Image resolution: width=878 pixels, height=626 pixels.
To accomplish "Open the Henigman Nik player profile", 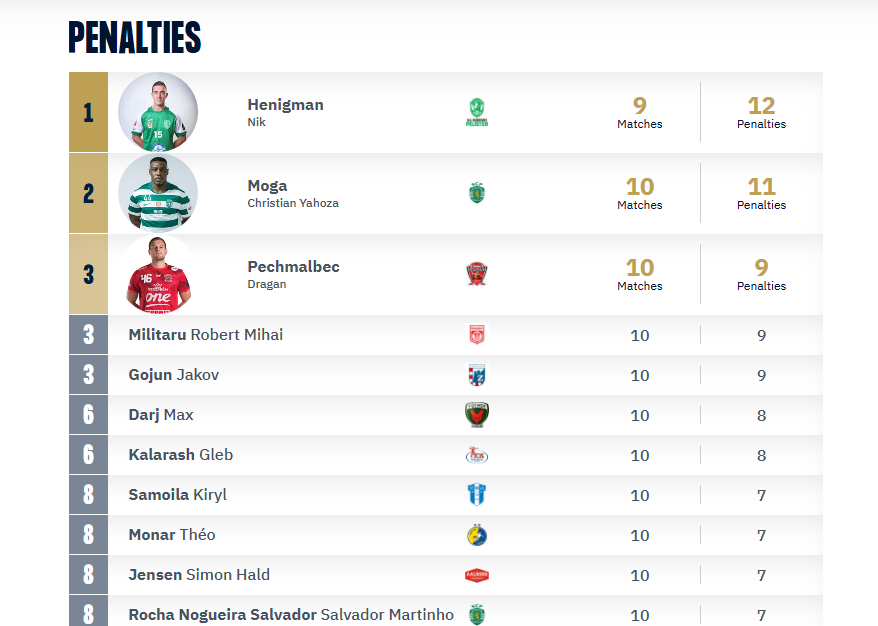I will 285,112.
